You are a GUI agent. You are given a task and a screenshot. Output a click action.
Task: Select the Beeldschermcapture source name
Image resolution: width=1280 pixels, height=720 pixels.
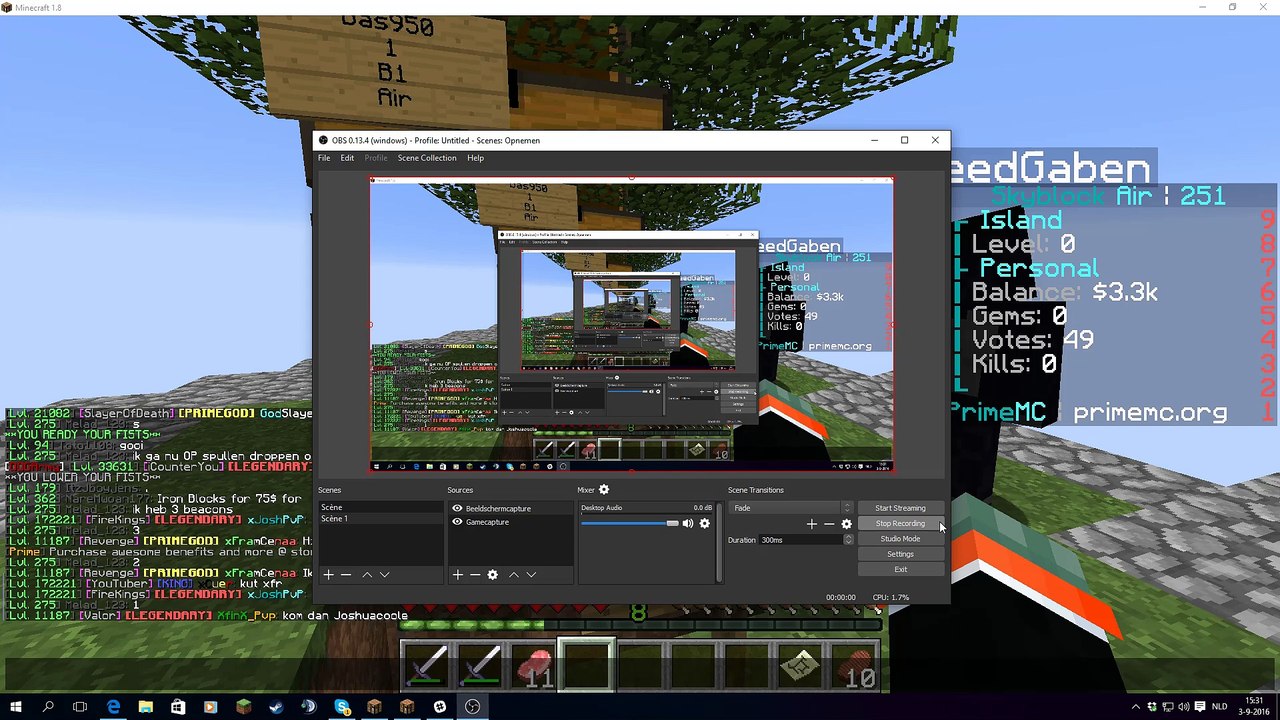[x=498, y=509]
